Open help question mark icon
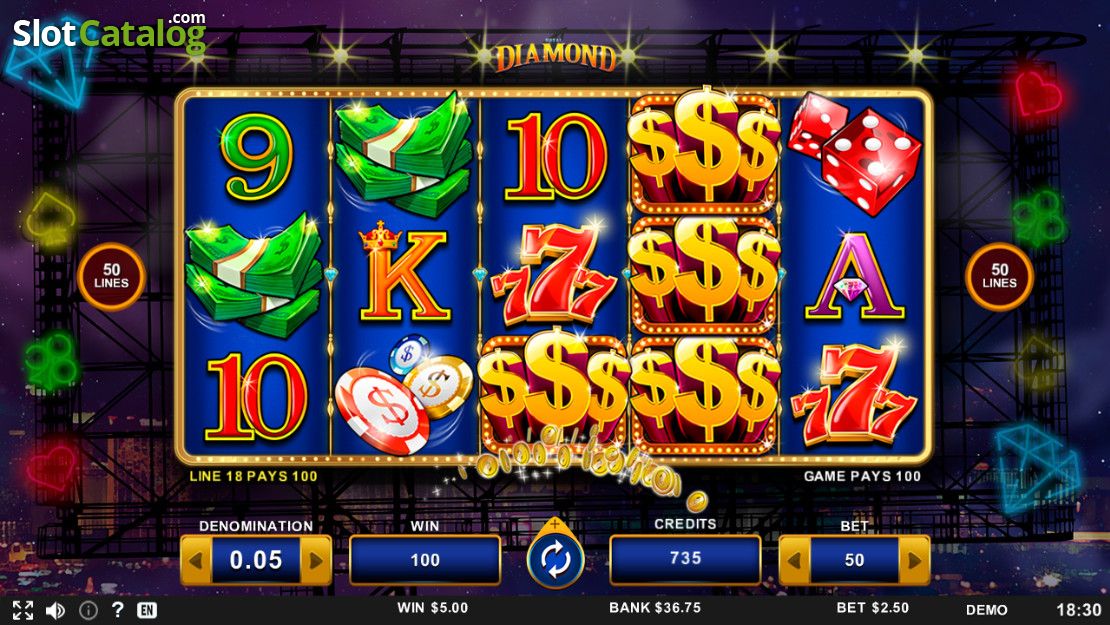The image size is (1110, 625). coord(118,609)
